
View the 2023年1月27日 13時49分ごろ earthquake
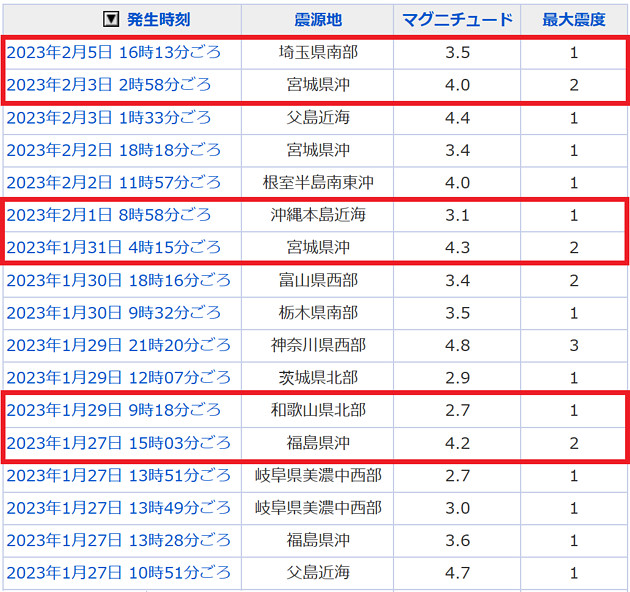coord(118,508)
